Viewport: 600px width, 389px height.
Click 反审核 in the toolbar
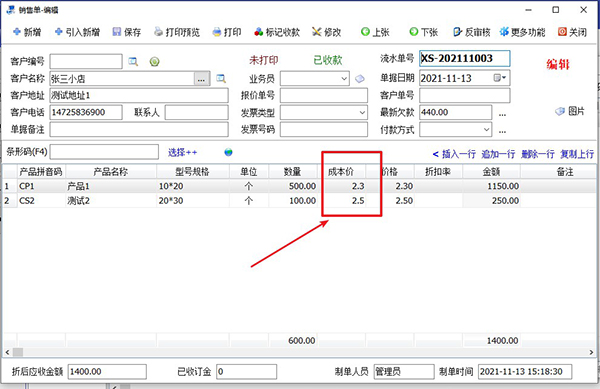point(471,32)
